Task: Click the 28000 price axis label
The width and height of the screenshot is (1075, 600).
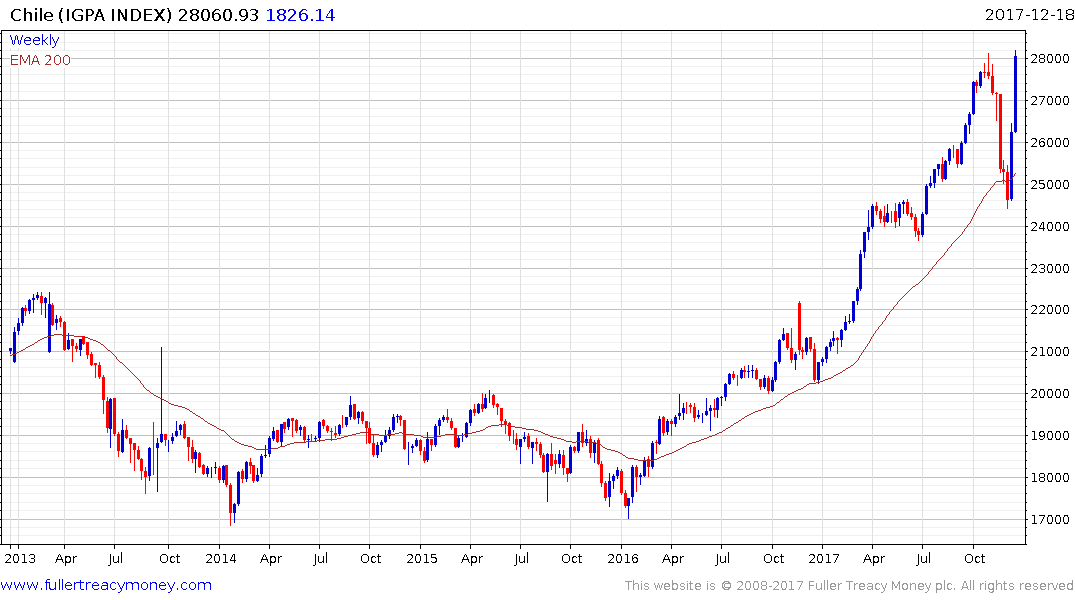Action: tap(1050, 58)
